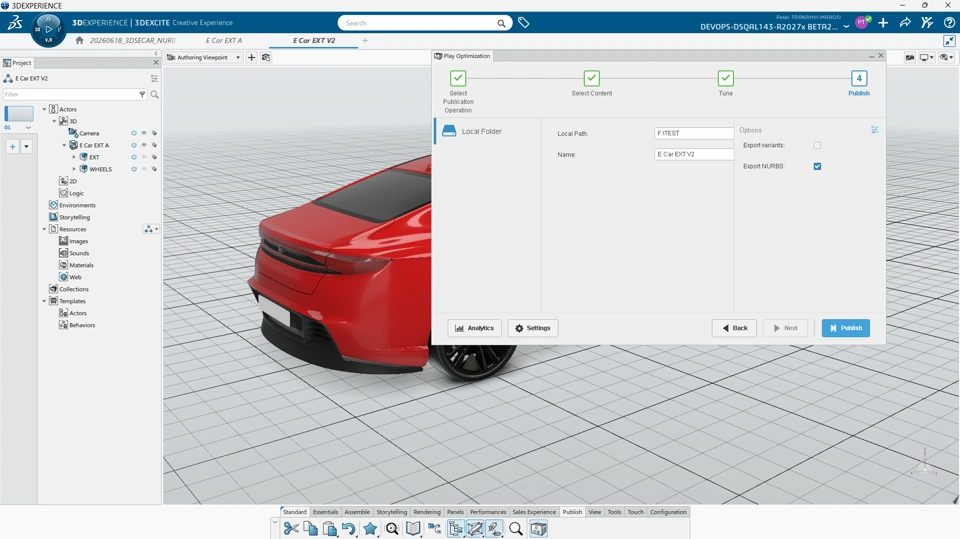Open the platform name dropdown chevron
960x539 pixels.
846,27
